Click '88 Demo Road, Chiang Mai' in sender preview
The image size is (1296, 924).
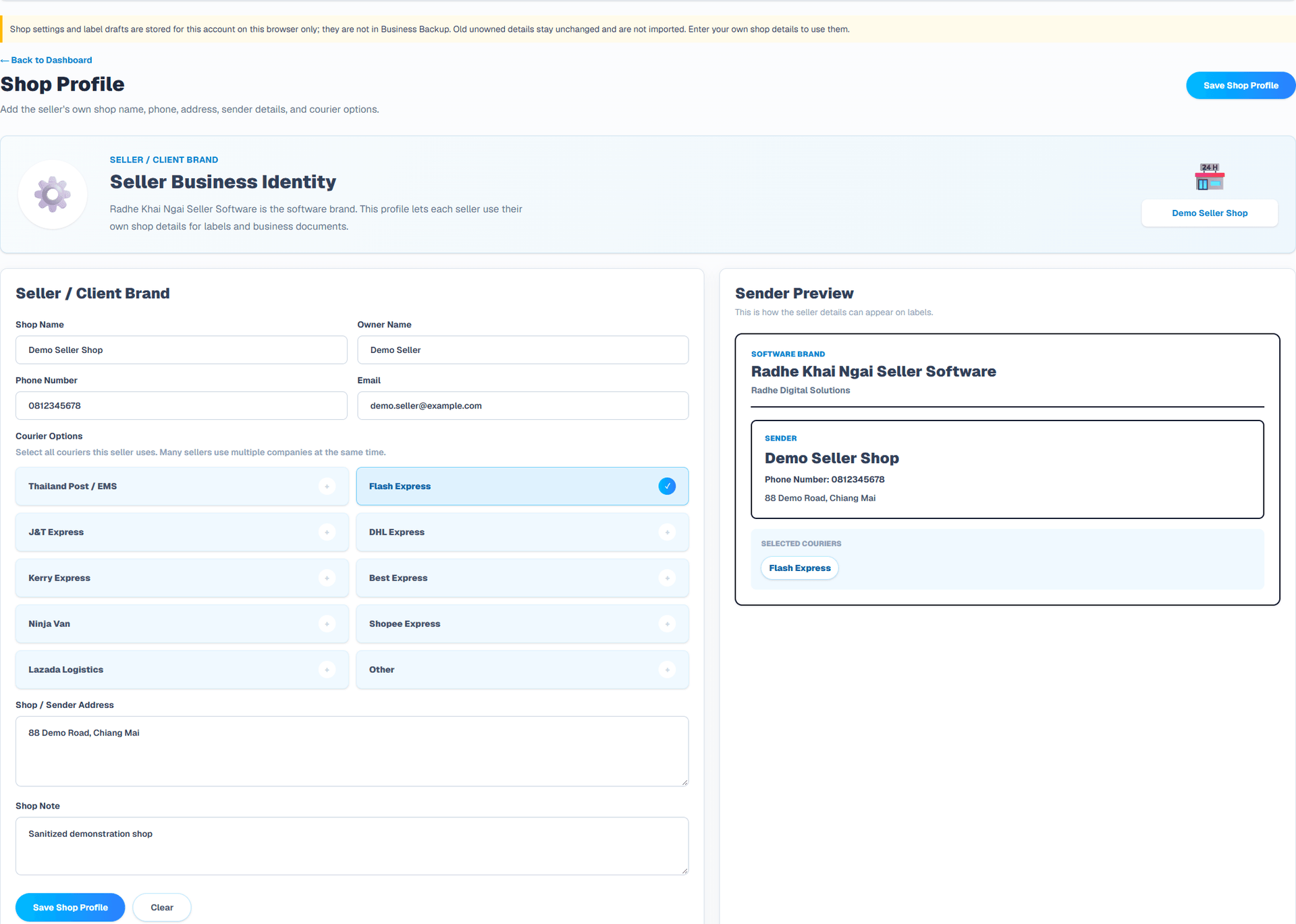pos(820,498)
